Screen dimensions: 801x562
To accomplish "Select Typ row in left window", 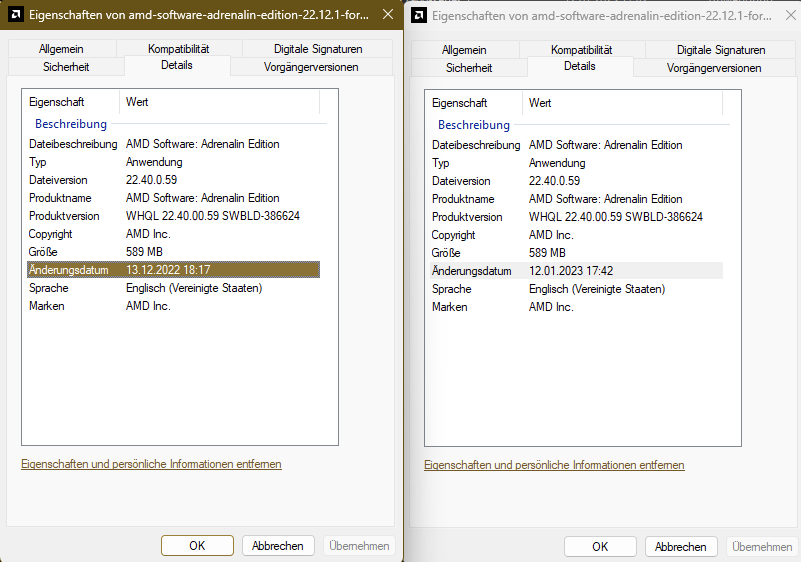I will pos(173,162).
